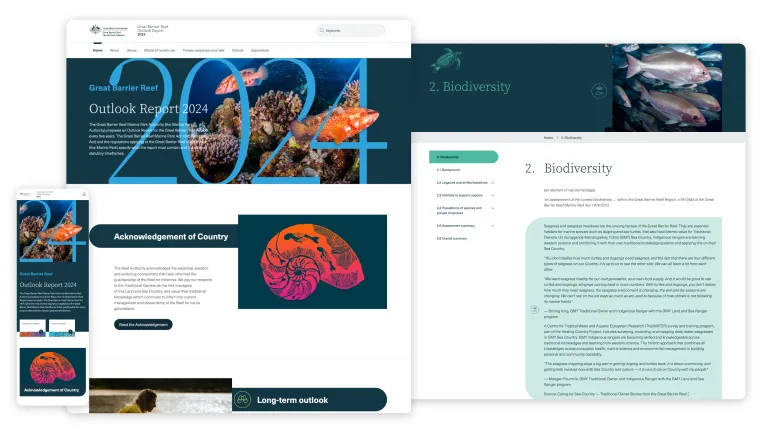The width and height of the screenshot is (768, 432).
Task: Open the Home nav item
Action: [97, 50]
